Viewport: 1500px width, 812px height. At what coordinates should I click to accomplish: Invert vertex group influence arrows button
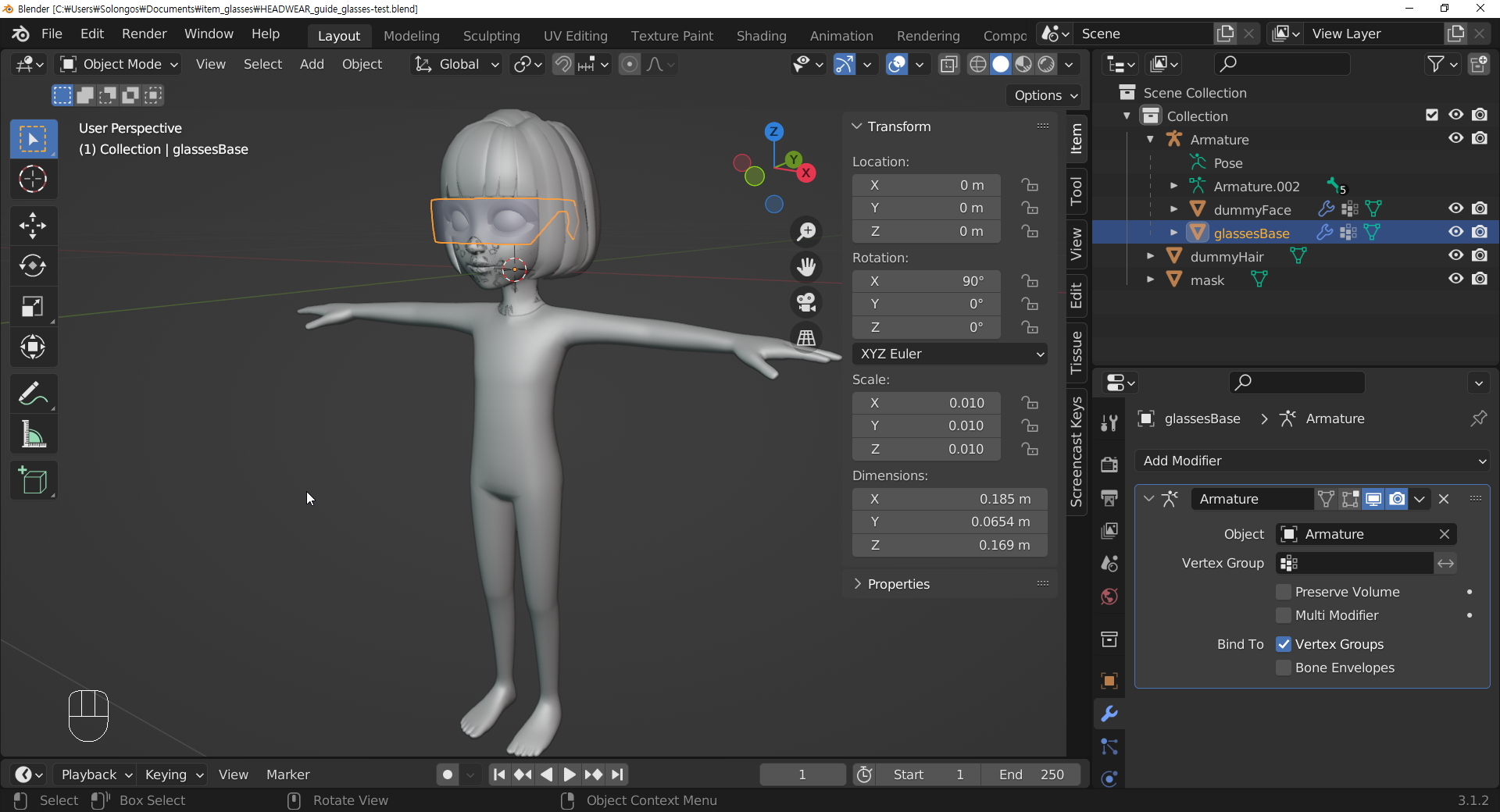pos(1446,563)
